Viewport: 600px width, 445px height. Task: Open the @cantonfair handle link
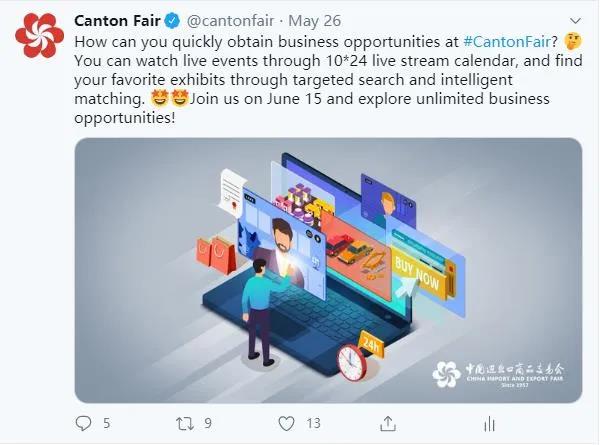230,21
